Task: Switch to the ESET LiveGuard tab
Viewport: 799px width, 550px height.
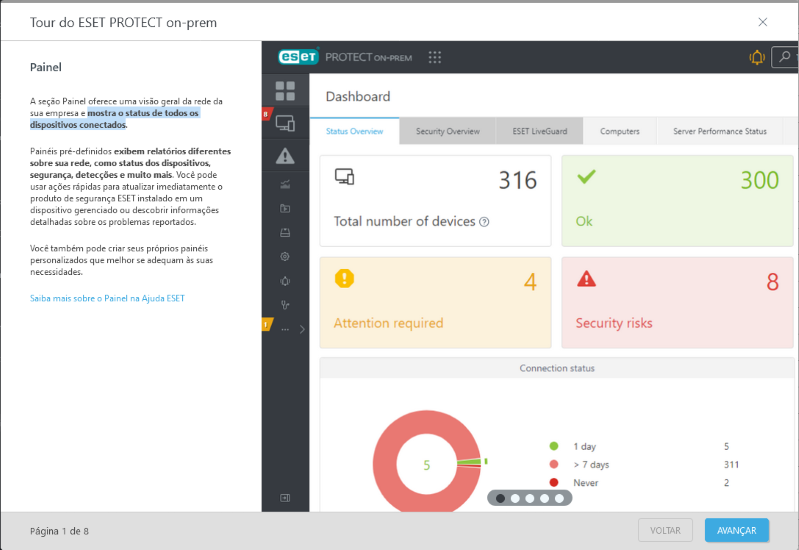Action: click(539, 131)
